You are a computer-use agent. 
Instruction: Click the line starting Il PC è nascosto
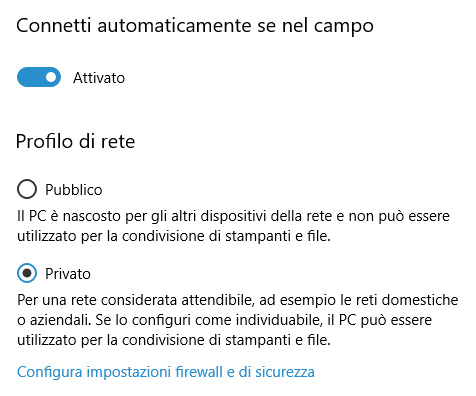[x=233, y=216]
